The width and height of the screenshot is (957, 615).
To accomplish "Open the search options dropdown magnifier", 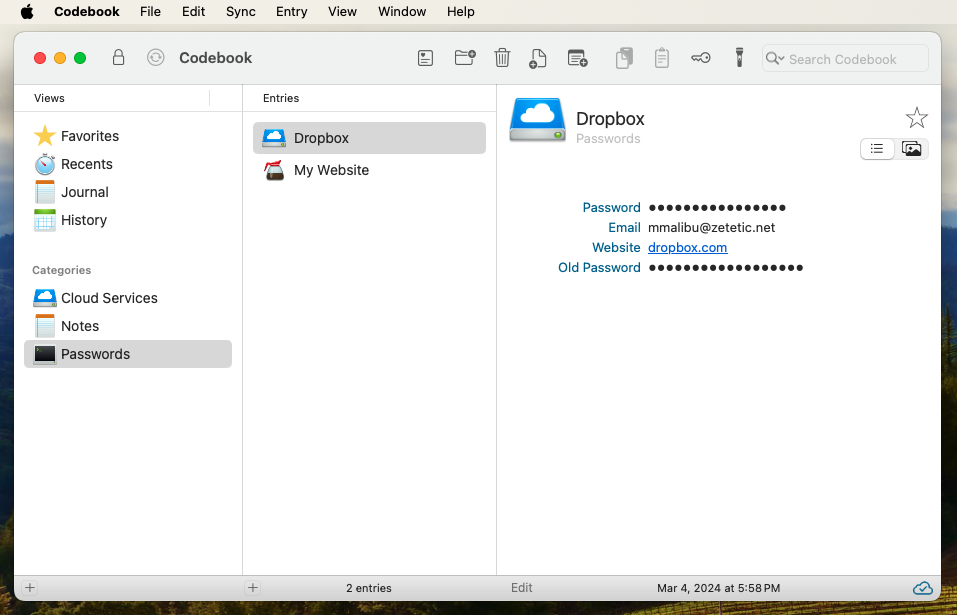I will point(775,59).
